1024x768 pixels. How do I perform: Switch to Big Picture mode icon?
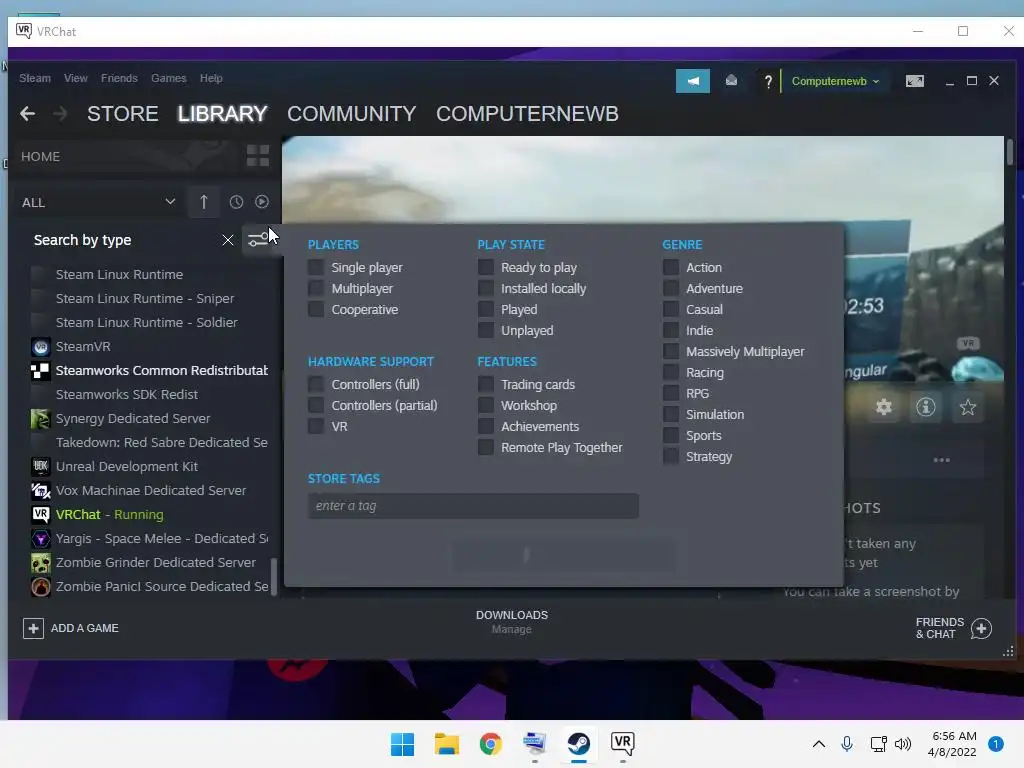(x=914, y=81)
